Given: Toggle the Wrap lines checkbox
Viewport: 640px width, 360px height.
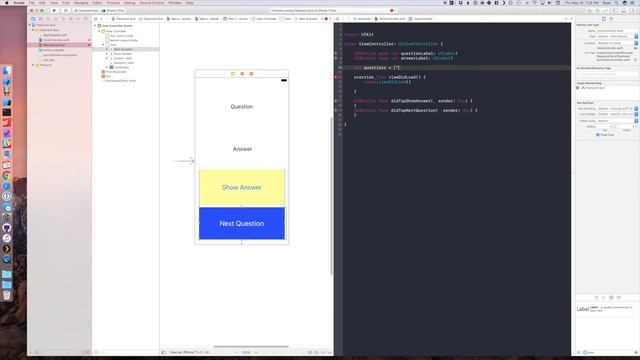Looking at the screenshot, I should tap(598, 135).
